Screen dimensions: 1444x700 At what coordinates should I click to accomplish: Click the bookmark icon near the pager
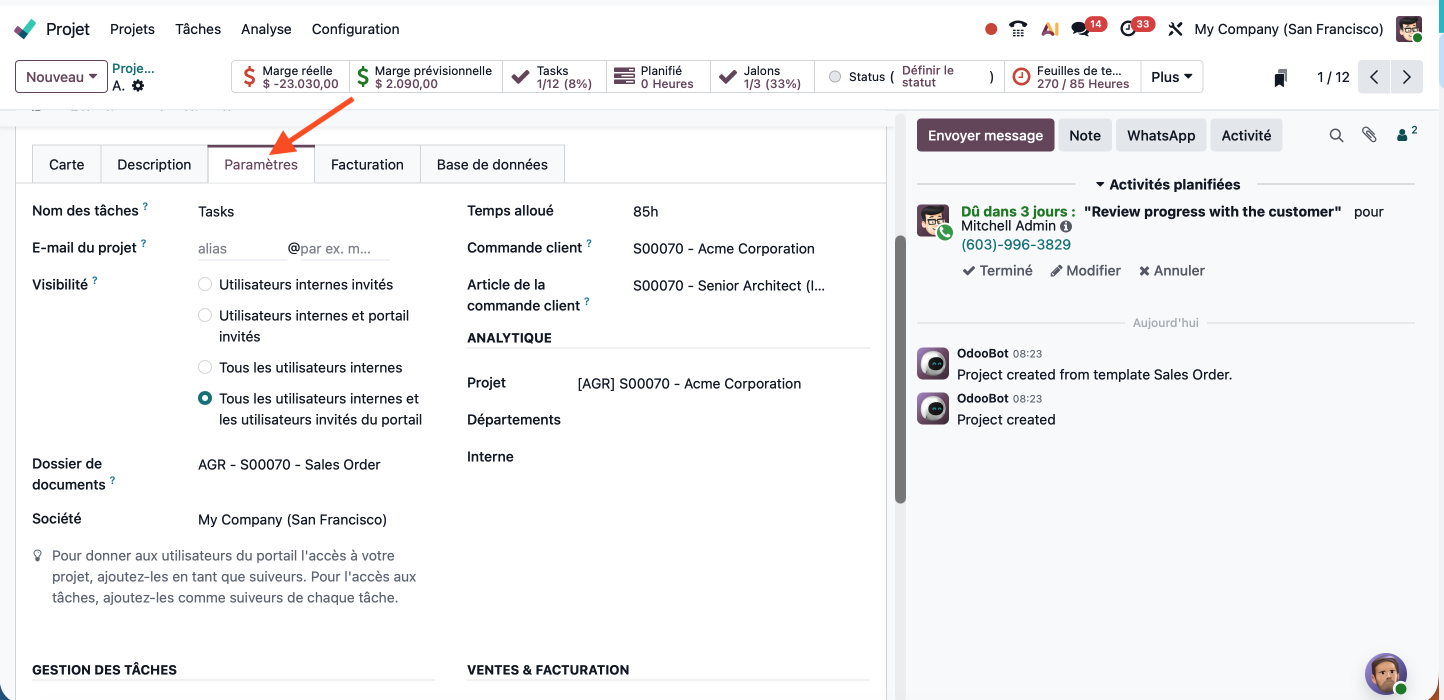pyautogui.click(x=1280, y=78)
